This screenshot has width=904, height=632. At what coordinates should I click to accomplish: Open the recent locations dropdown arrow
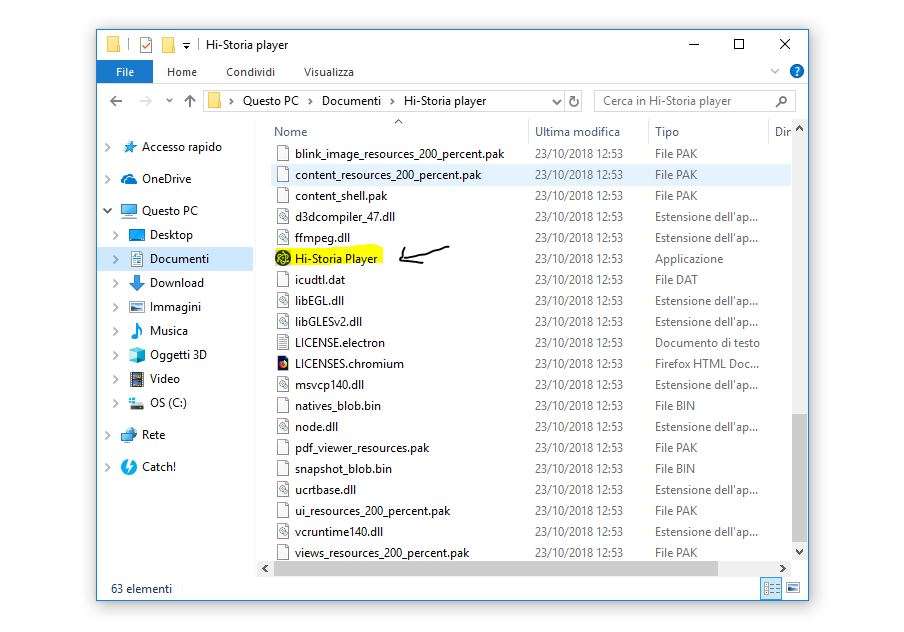[x=169, y=101]
